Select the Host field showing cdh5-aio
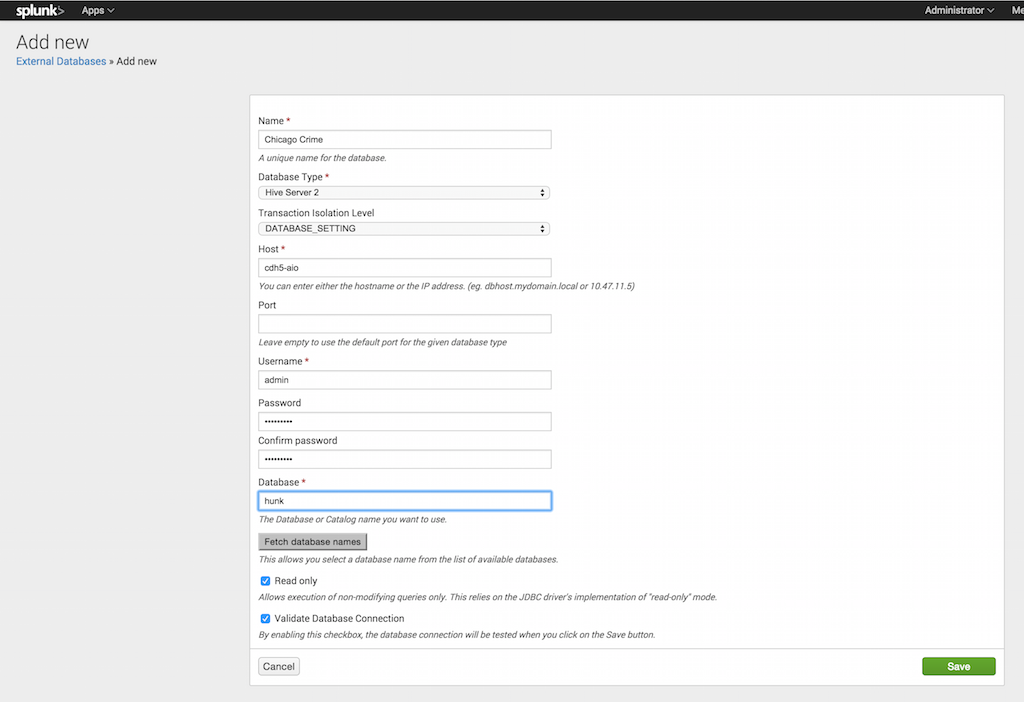This screenshot has height=702, width=1024. [x=404, y=267]
